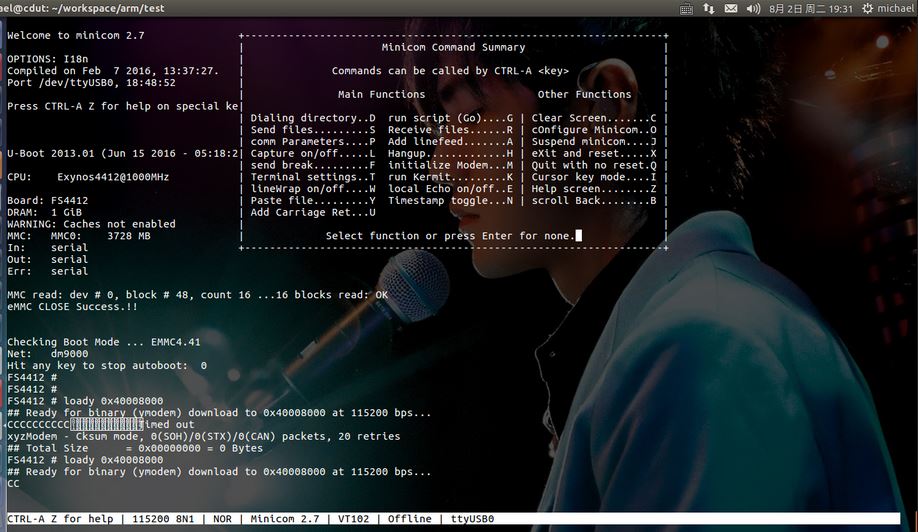918x532 pixels.
Task: Click the local Echo on/off entry
Action: [x=450, y=188]
